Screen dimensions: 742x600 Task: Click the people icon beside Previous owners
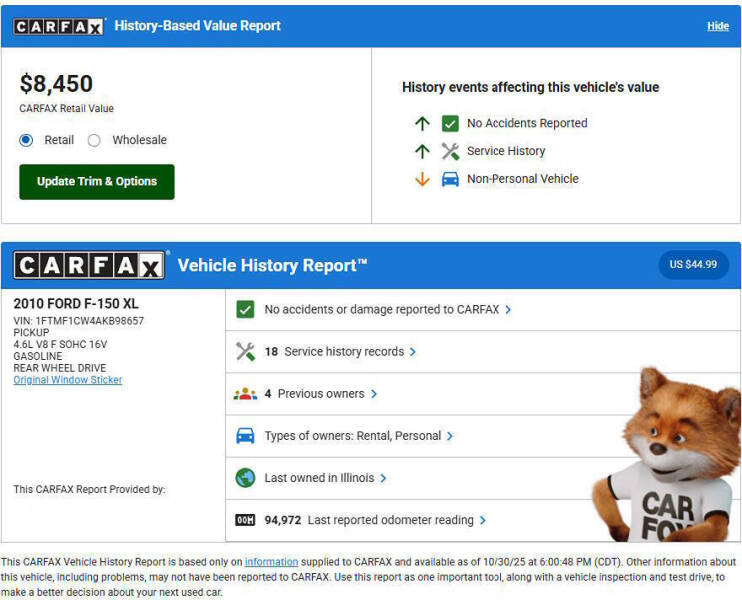click(245, 394)
